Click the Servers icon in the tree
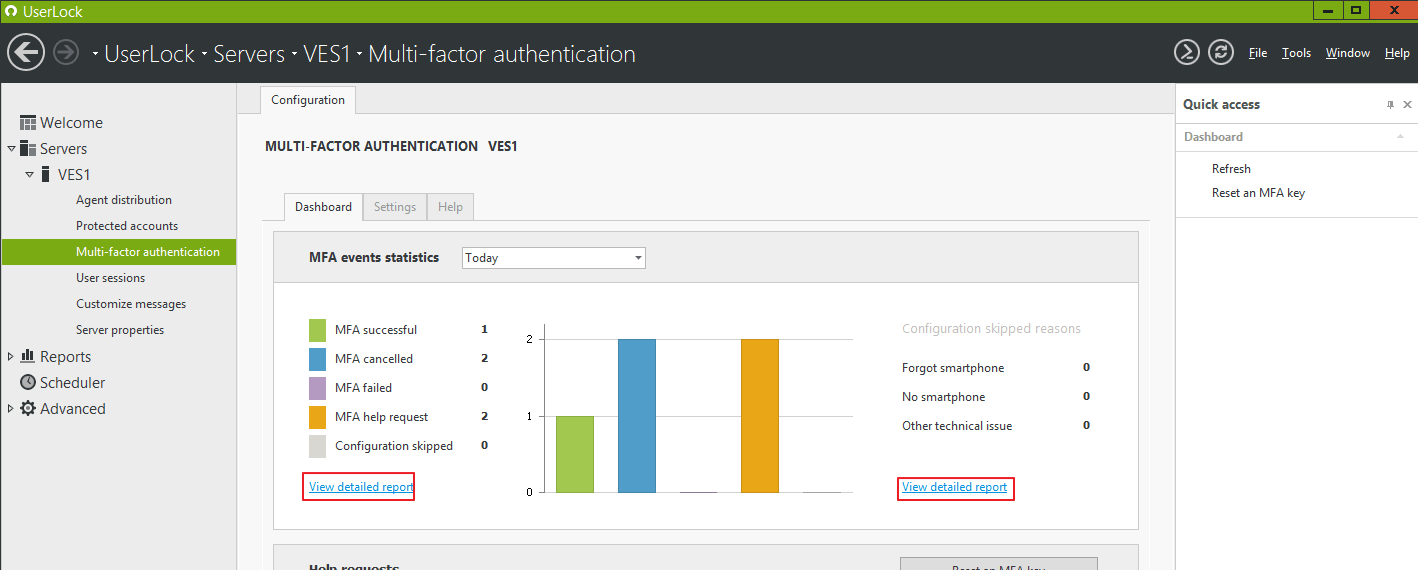Image resolution: width=1418 pixels, height=570 pixels. 28,149
